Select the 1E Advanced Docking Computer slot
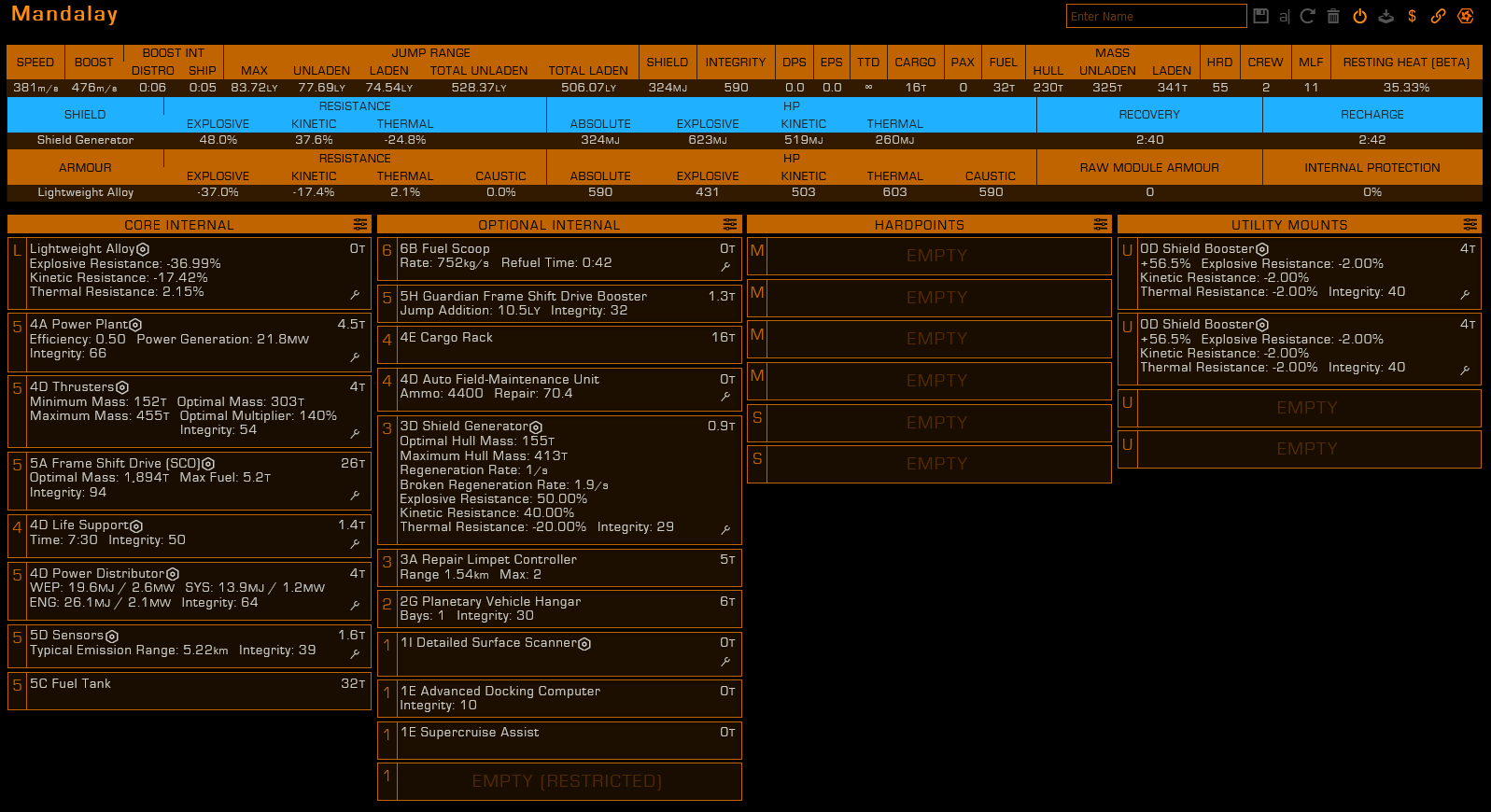Screen dimensions: 1491x812 [559, 698]
